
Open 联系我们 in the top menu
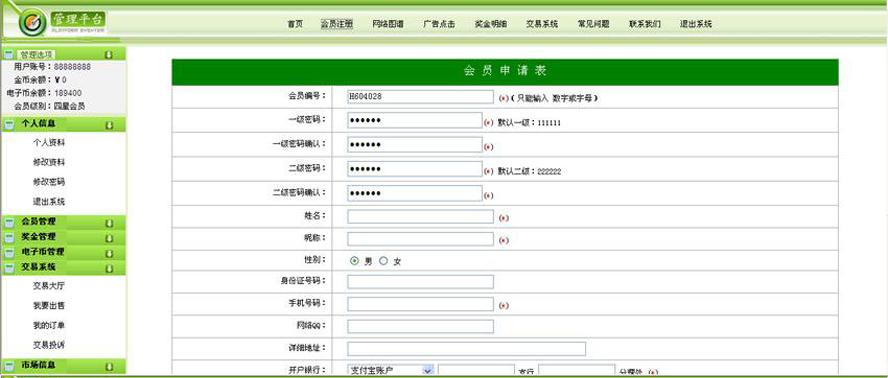click(x=644, y=24)
